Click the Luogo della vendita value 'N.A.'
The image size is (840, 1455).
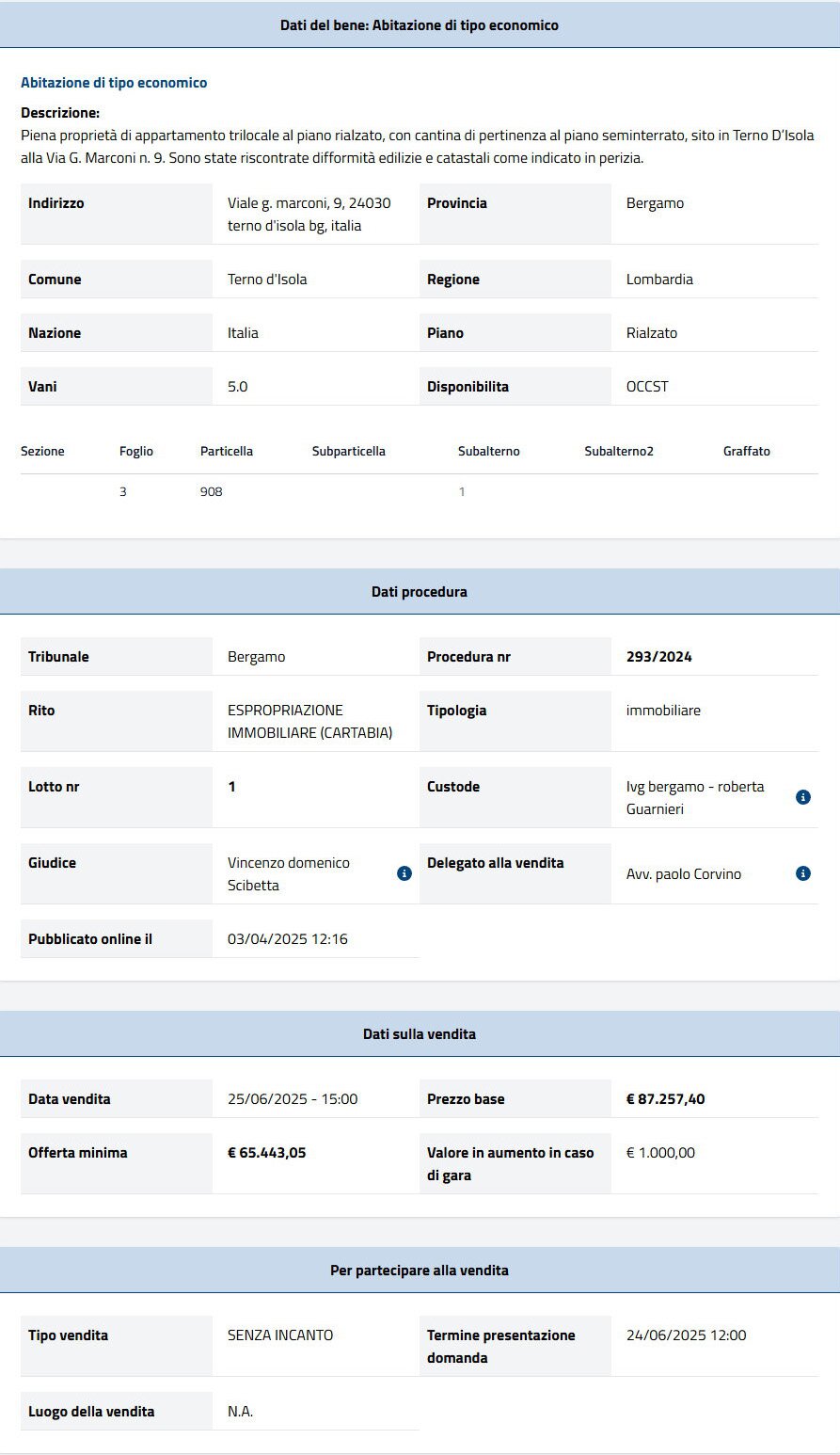point(241,1412)
